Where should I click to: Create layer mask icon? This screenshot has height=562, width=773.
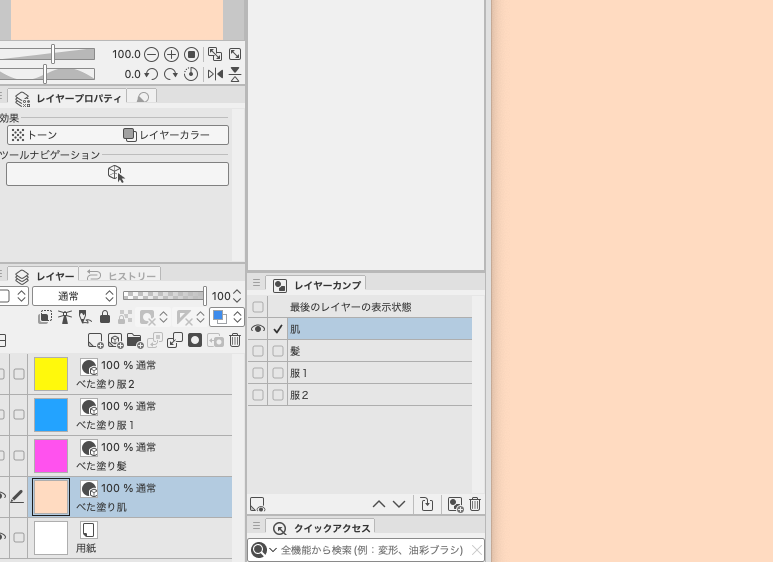(195, 341)
